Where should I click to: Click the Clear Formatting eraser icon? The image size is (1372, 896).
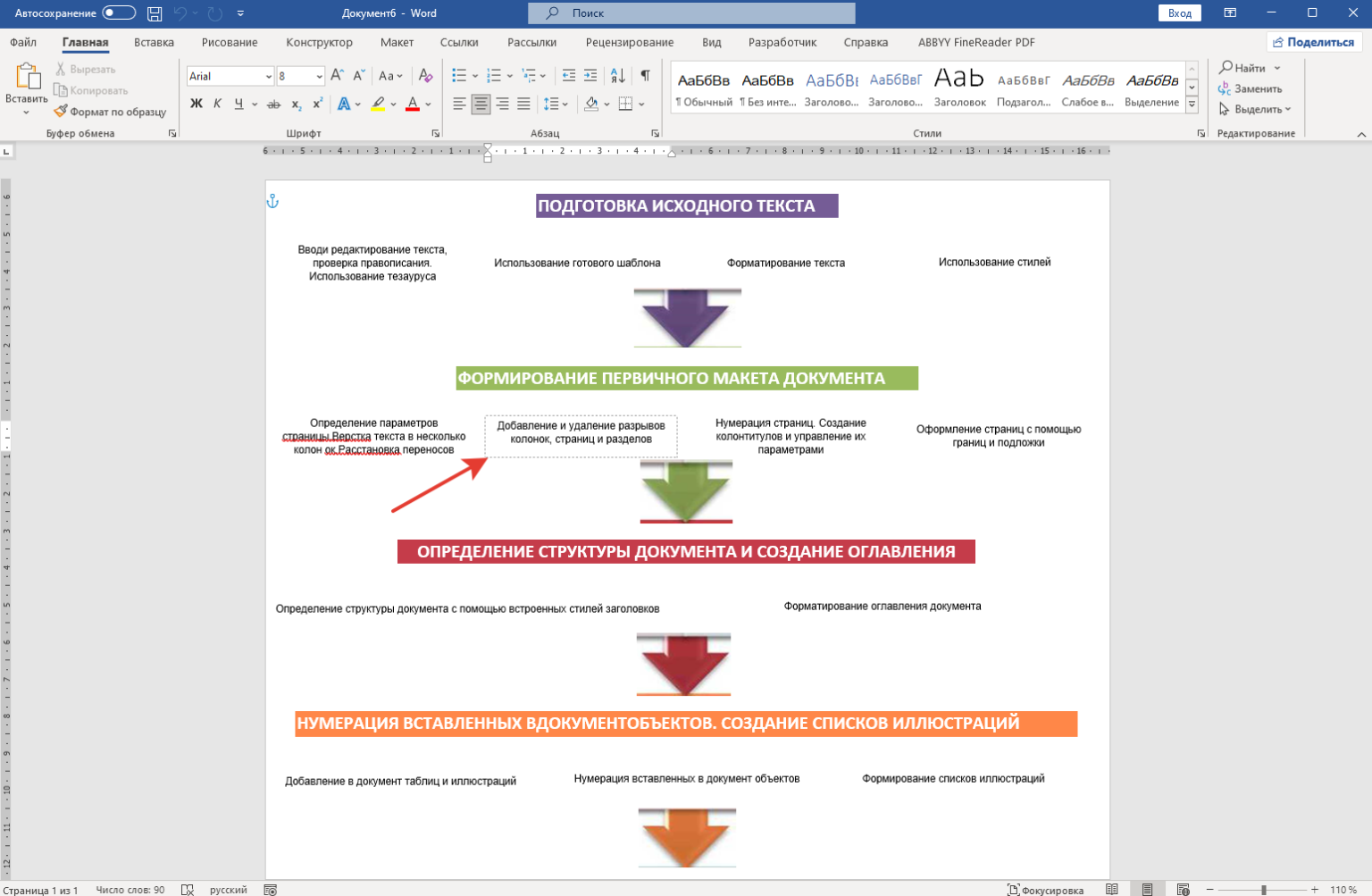[x=425, y=76]
